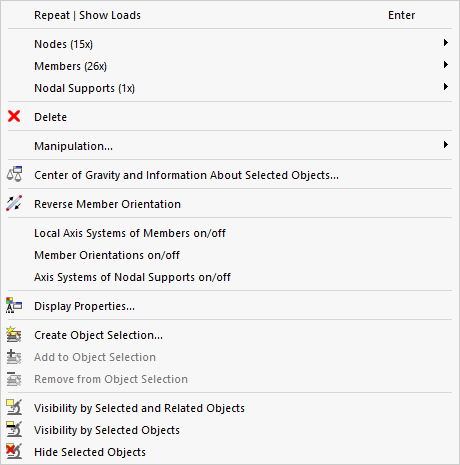
Task: Click the Reverse Member Orientation arrow icon
Action: click(14, 203)
